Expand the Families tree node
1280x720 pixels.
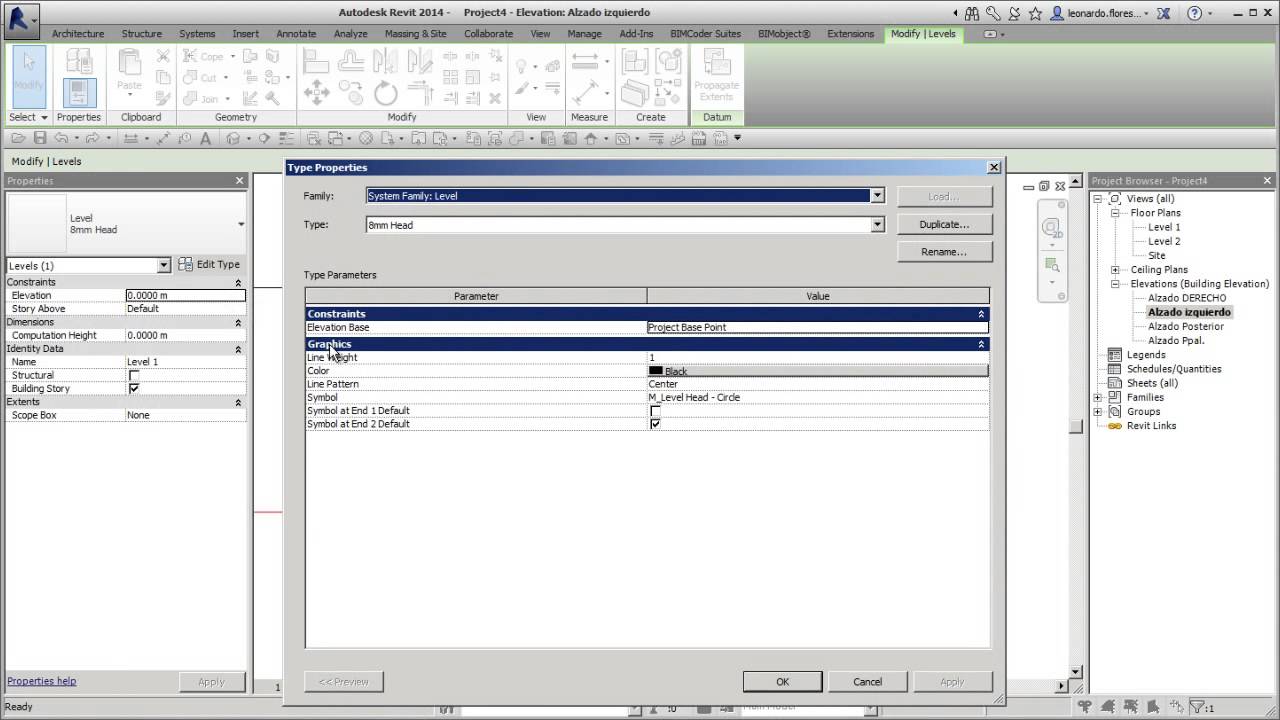(1098, 397)
